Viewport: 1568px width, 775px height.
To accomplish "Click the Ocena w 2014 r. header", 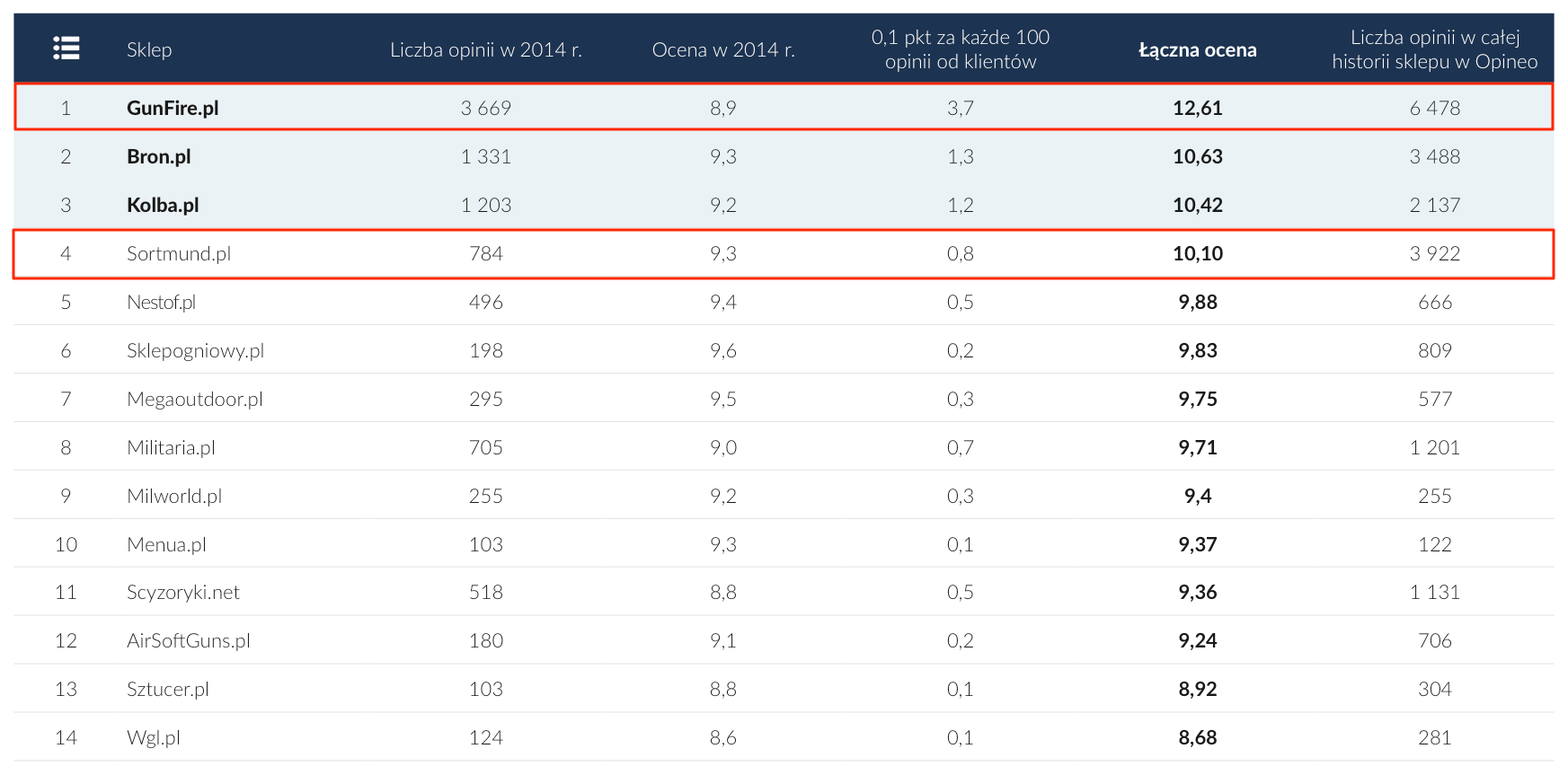I will click(x=722, y=50).
